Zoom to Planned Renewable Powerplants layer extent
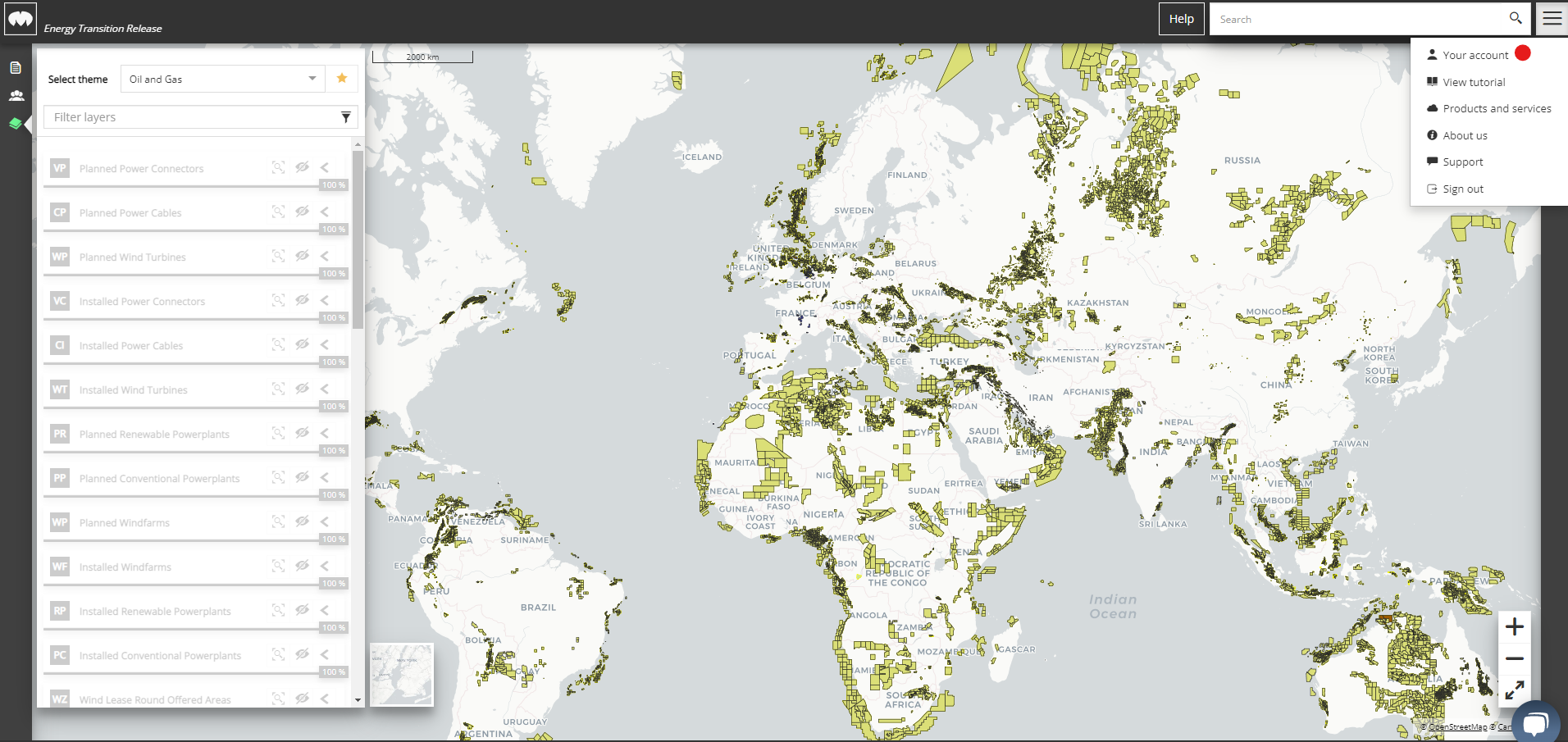 pyautogui.click(x=279, y=433)
